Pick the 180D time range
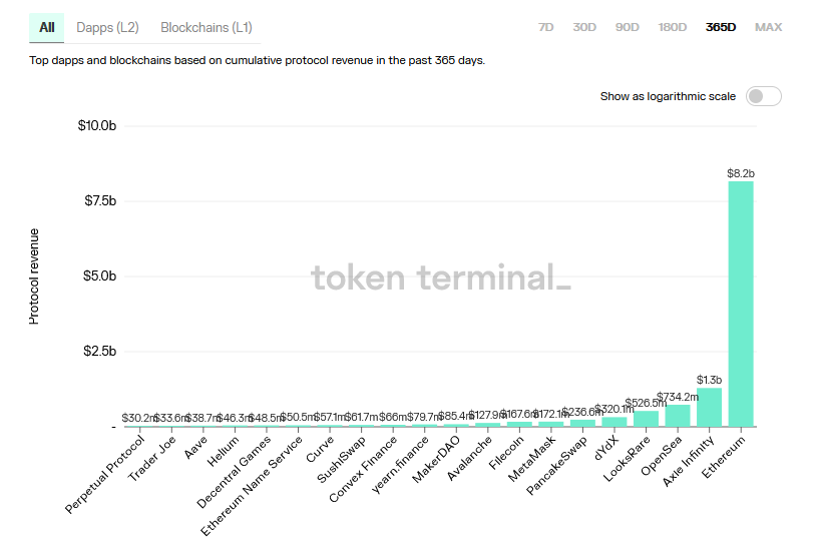This screenshot has height=554, width=821. pos(672,27)
